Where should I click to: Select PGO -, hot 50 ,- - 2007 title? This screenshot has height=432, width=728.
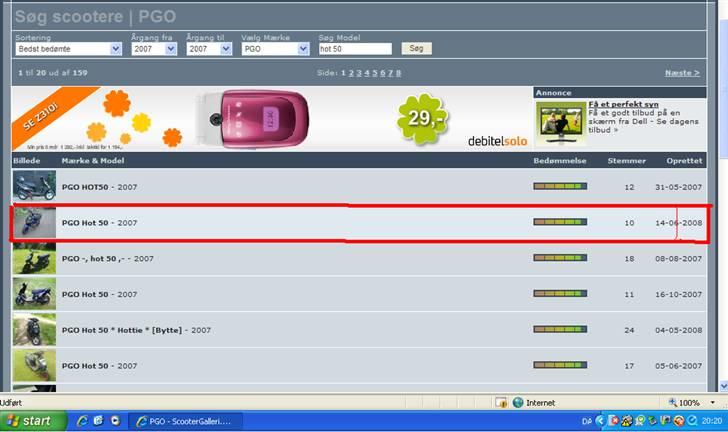click(107, 259)
